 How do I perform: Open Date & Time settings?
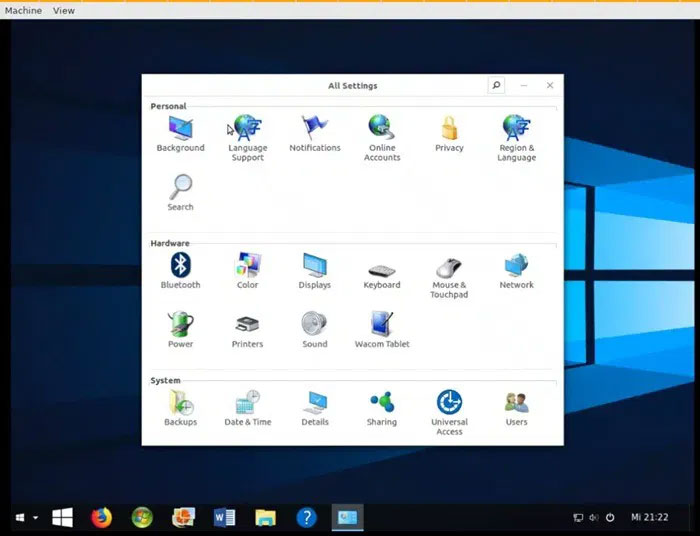pyautogui.click(x=248, y=408)
